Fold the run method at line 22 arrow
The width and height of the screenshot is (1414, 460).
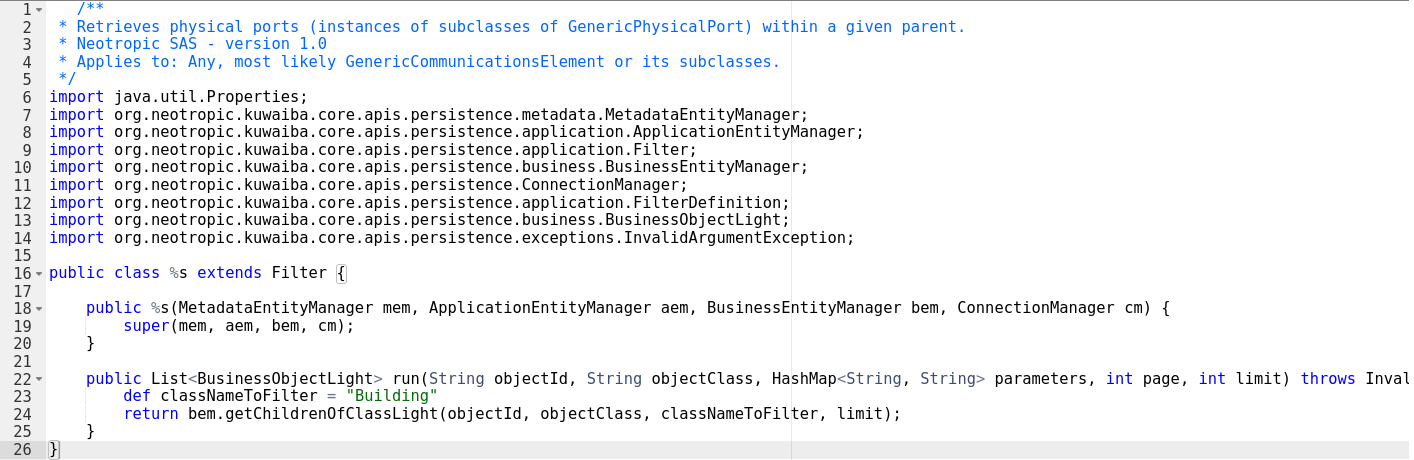tap(39, 379)
